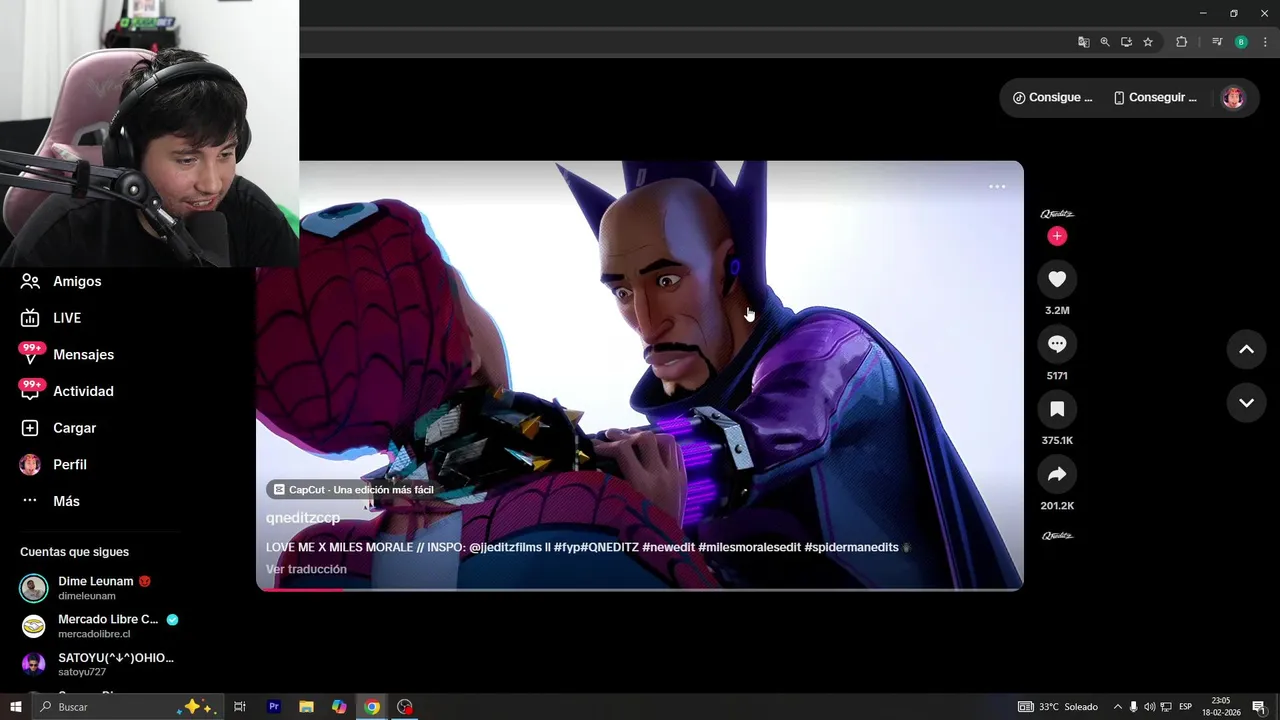Click the CapCut edit badge

tap(353, 490)
